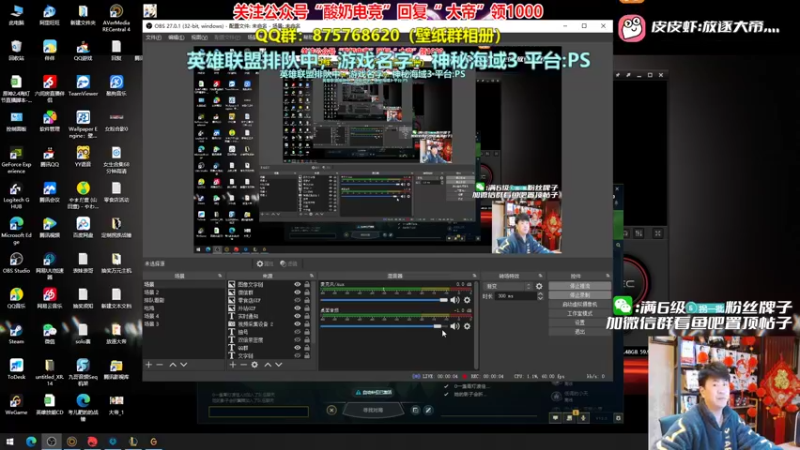Open the AVerMedia RECentral 4 shortcut
Screen dimensions: 800x450
tap(116, 18)
